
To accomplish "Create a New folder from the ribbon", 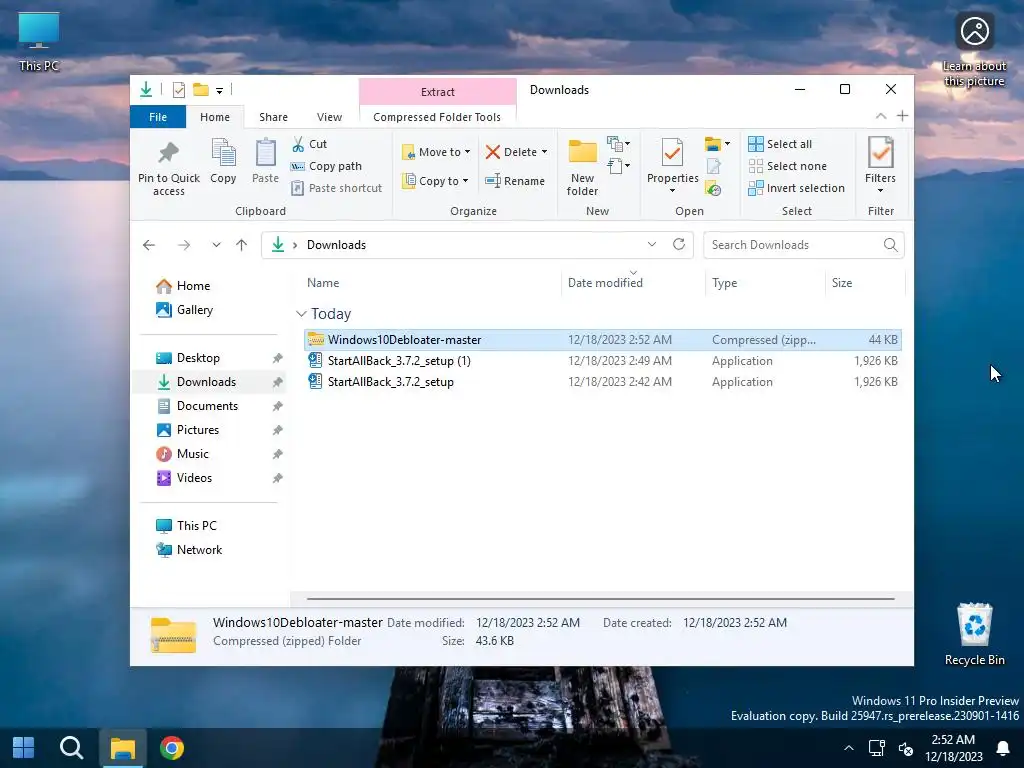I will click(583, 167).
